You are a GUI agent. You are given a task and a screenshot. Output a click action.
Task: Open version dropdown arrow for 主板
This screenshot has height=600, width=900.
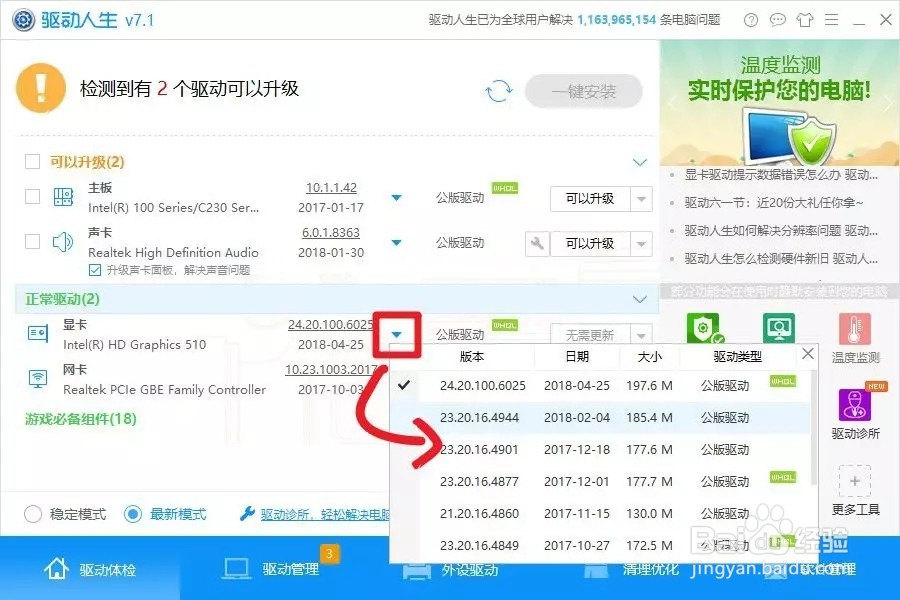click(396, 198)
